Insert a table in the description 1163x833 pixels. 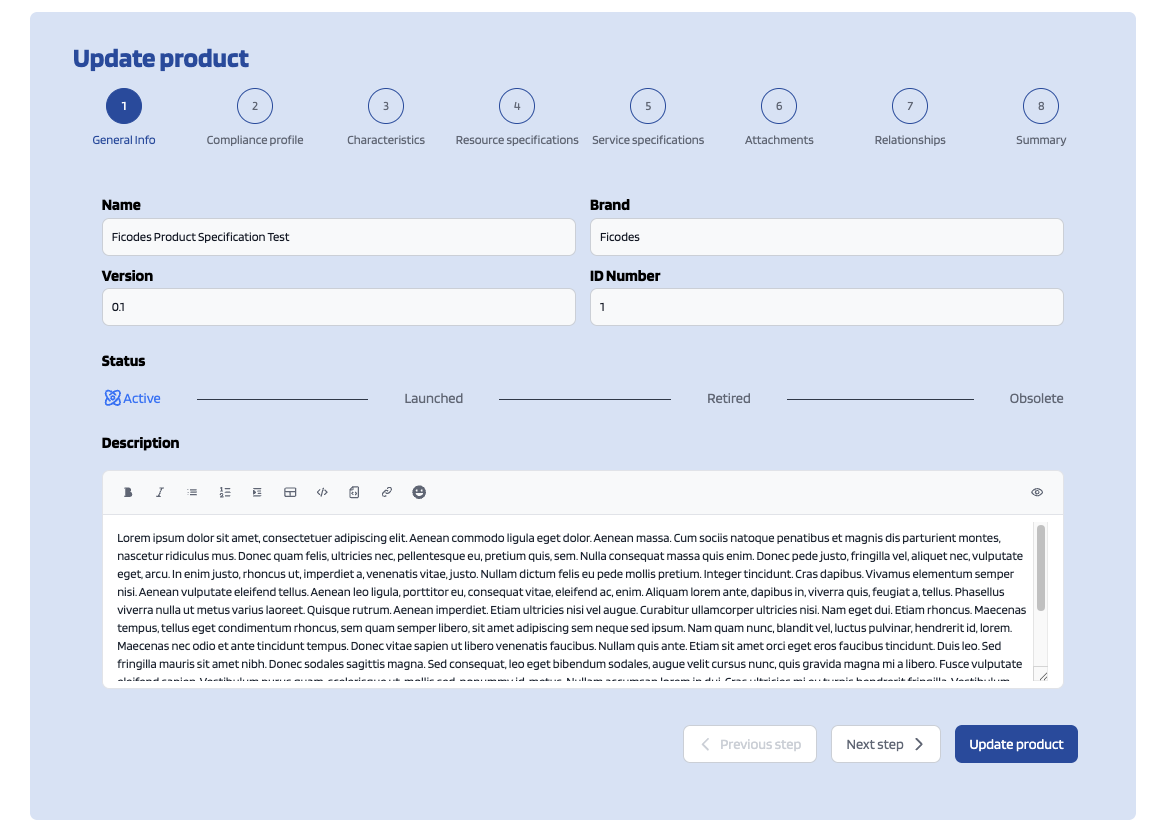[x=290, y=492]
